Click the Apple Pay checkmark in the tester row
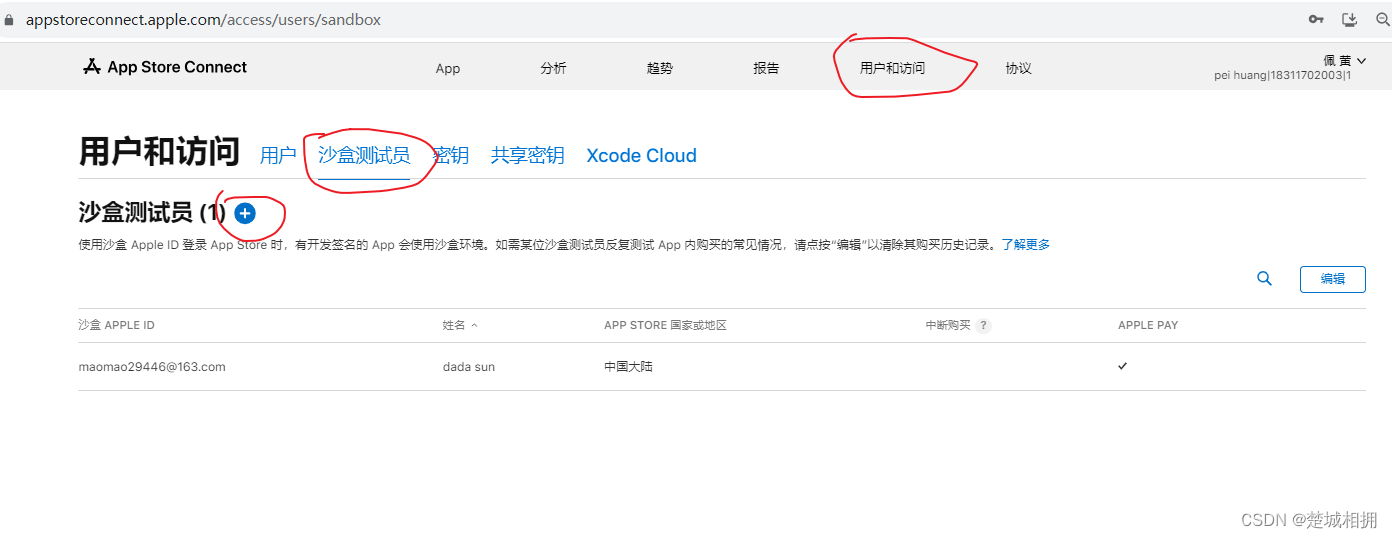Image resolution: width=1392 pixels, height=538 pixels. pos(1123,366)
